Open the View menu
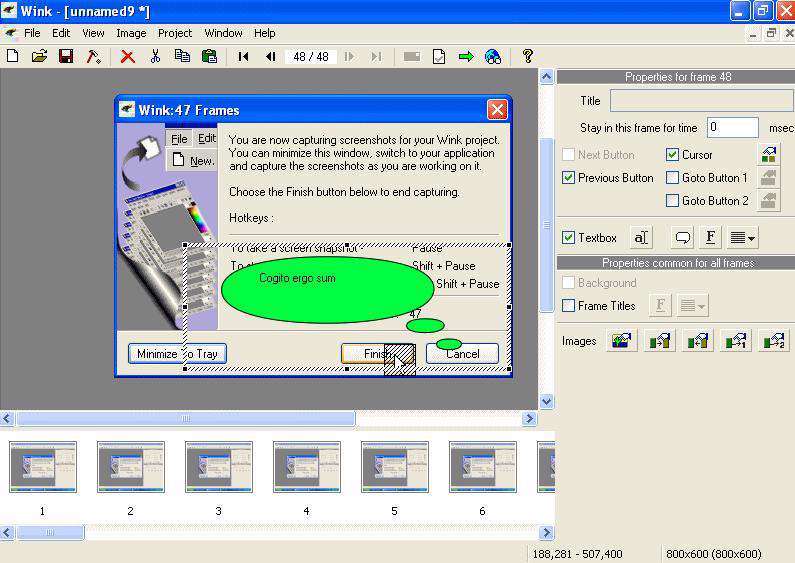Image resolution: width=795 pixels, height=563 pixels. click(x=93, y=33)
